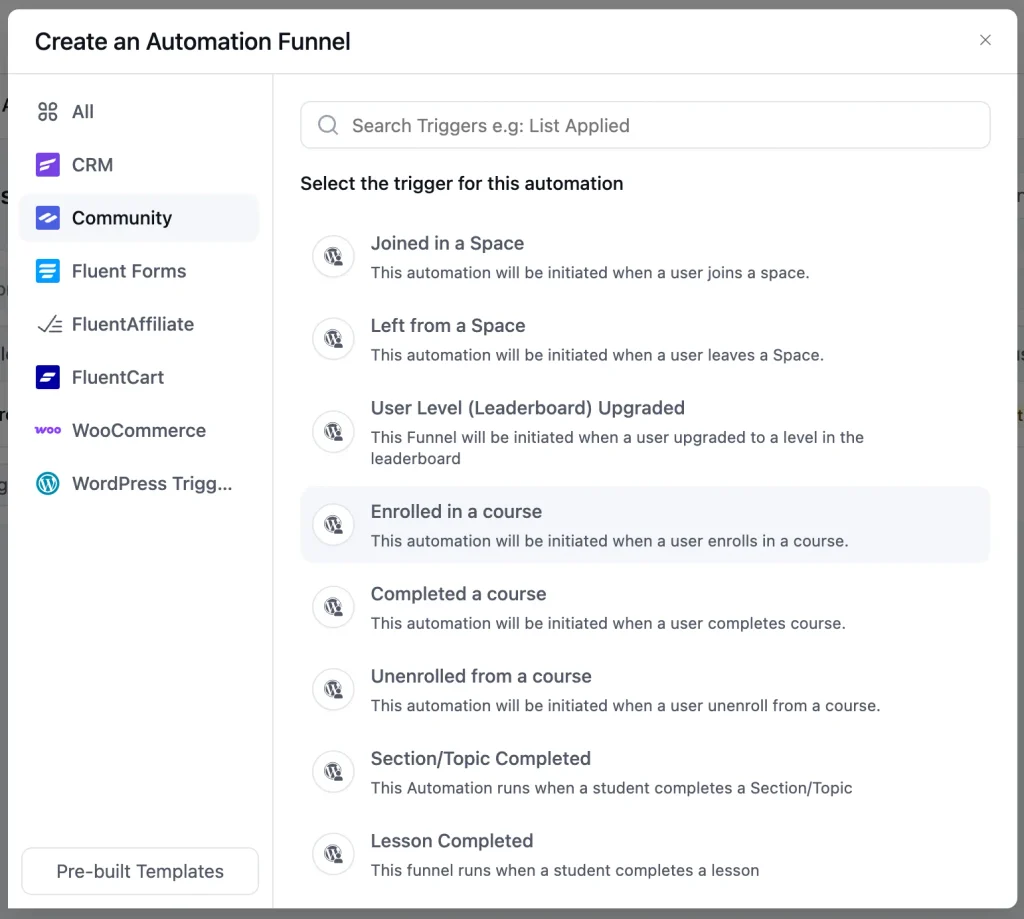1024x919 pixels.
Task: Click the All category grid icon
Action: (48, 112)
